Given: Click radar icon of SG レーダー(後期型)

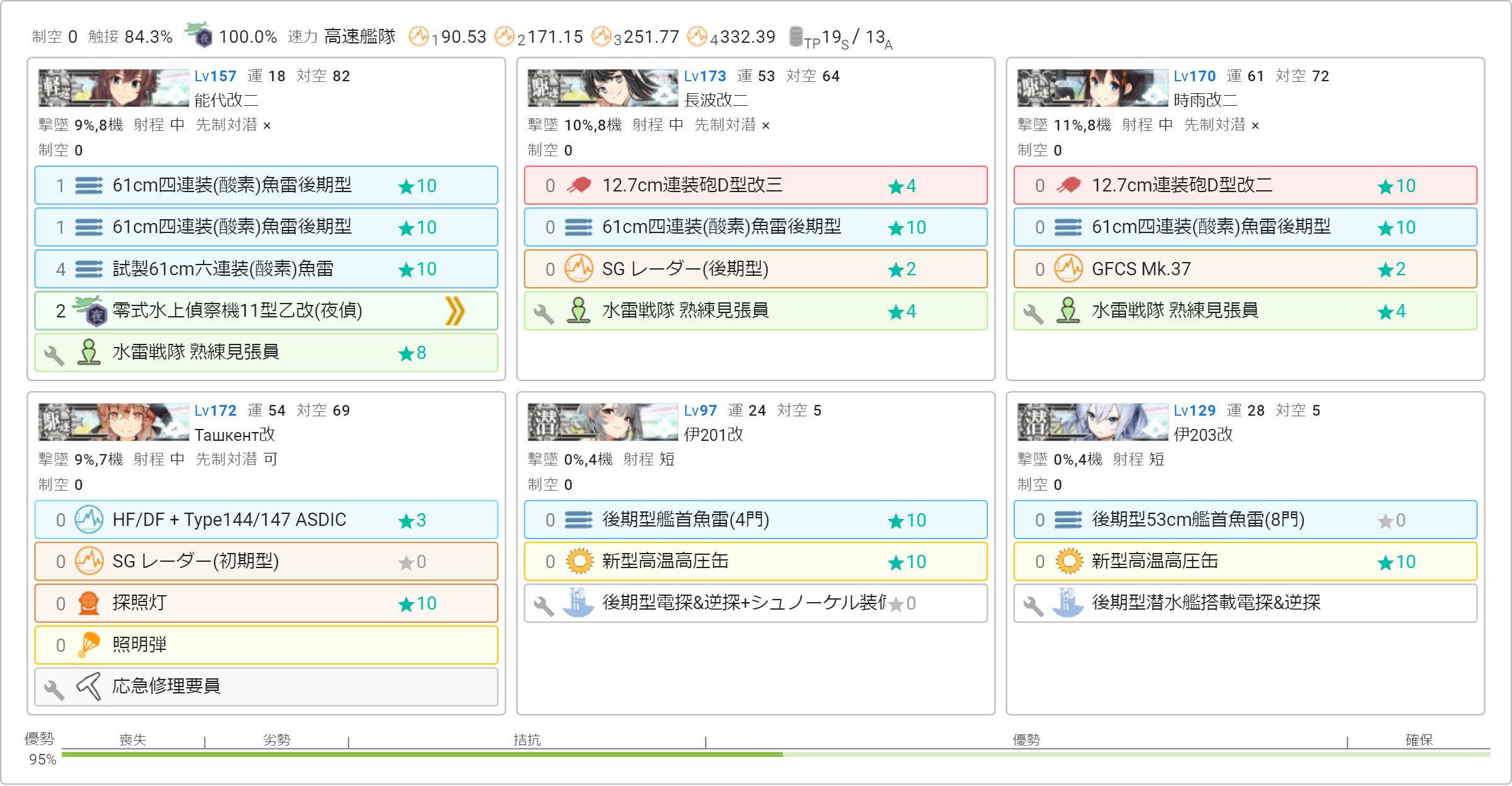Looking at the screenshot, I should 578,269.
